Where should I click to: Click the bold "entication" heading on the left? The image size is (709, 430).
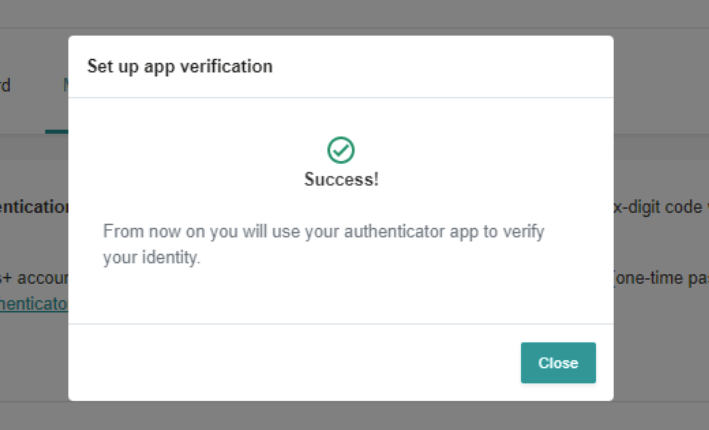tap(34, 208)
